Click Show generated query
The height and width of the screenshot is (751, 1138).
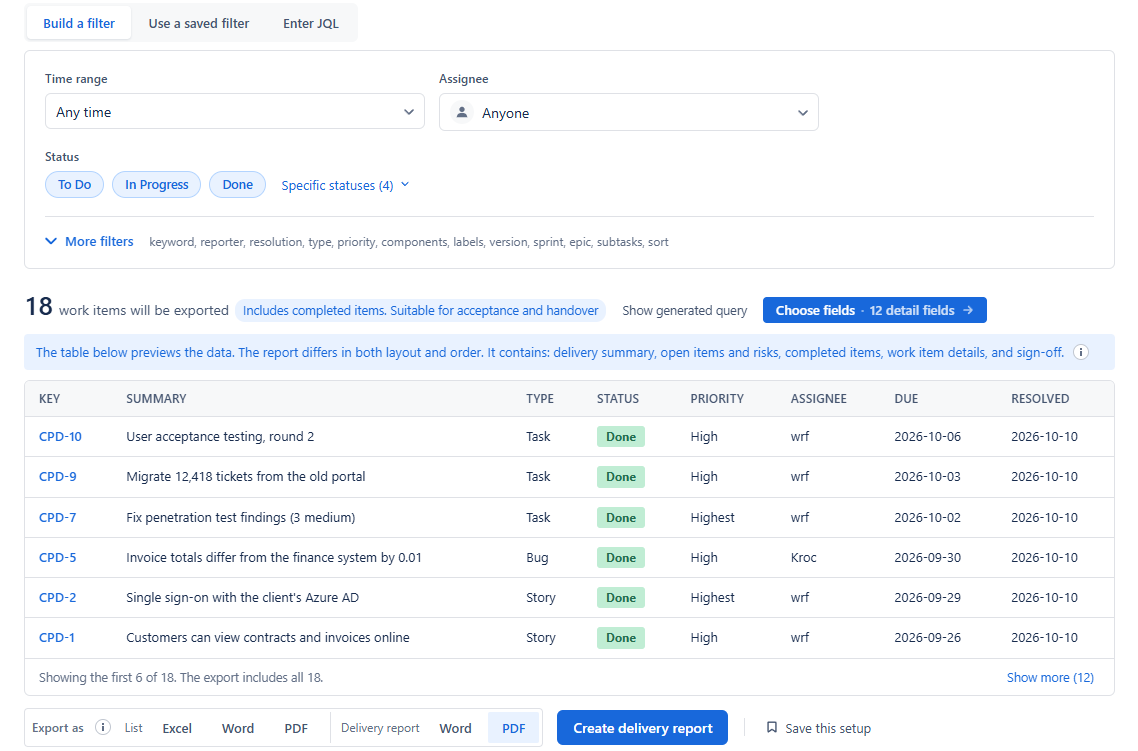click(x=684, y=311)
